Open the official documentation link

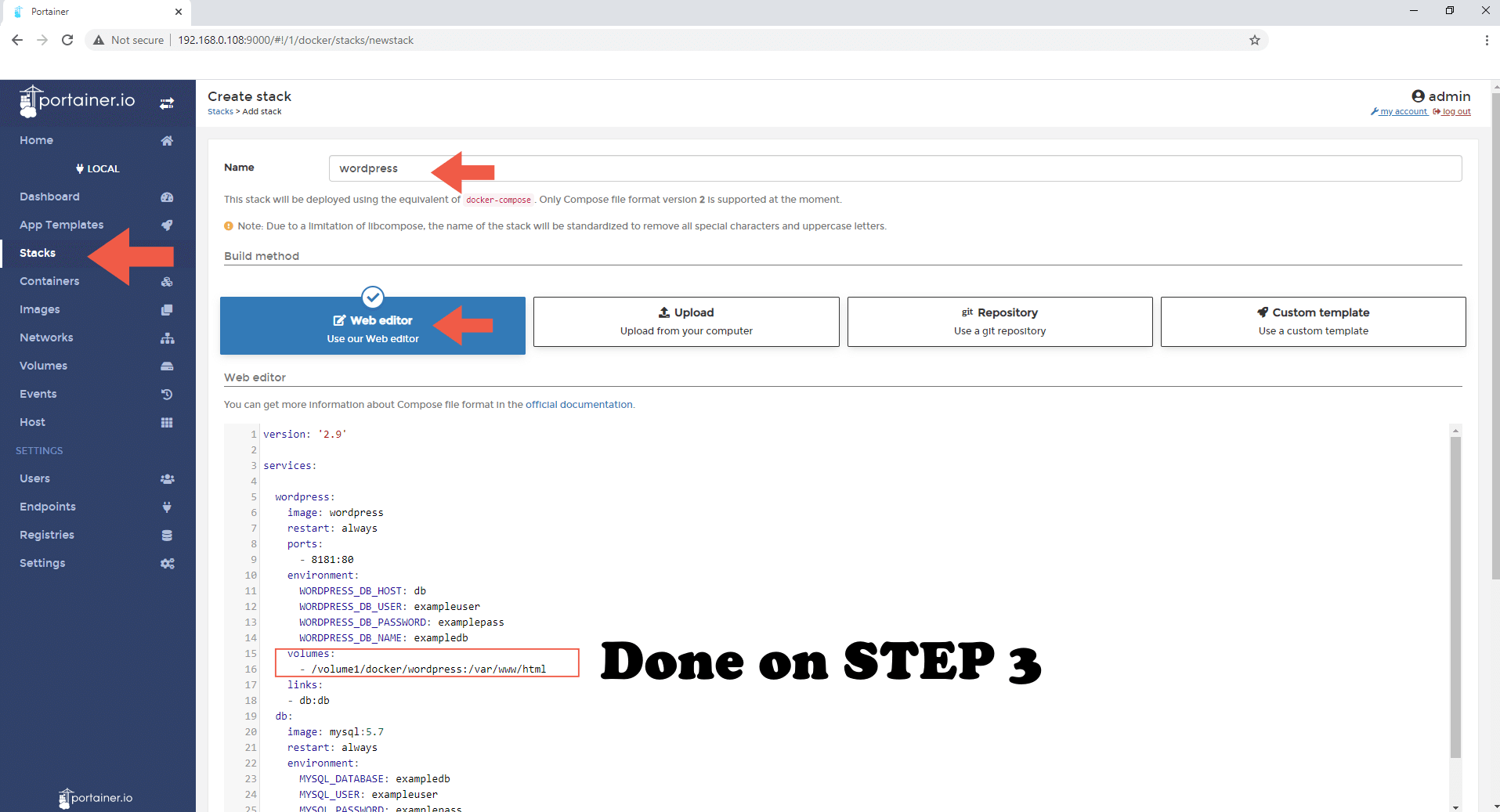click(x=578, y=404)
